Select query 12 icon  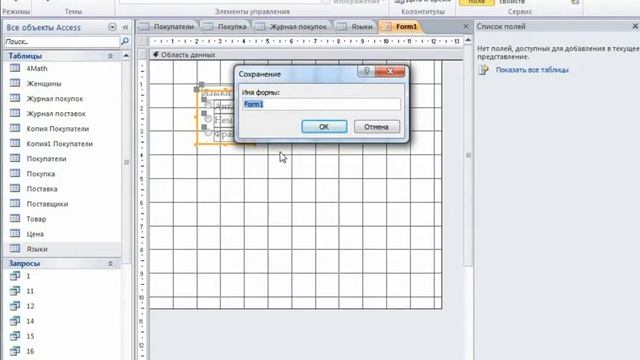coord(15,306)
